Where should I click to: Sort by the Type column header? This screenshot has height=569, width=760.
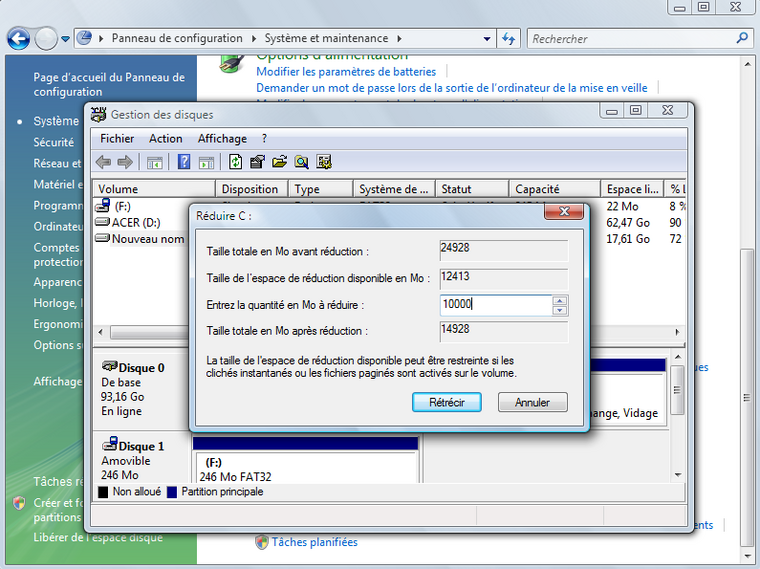tap(320, 189)
